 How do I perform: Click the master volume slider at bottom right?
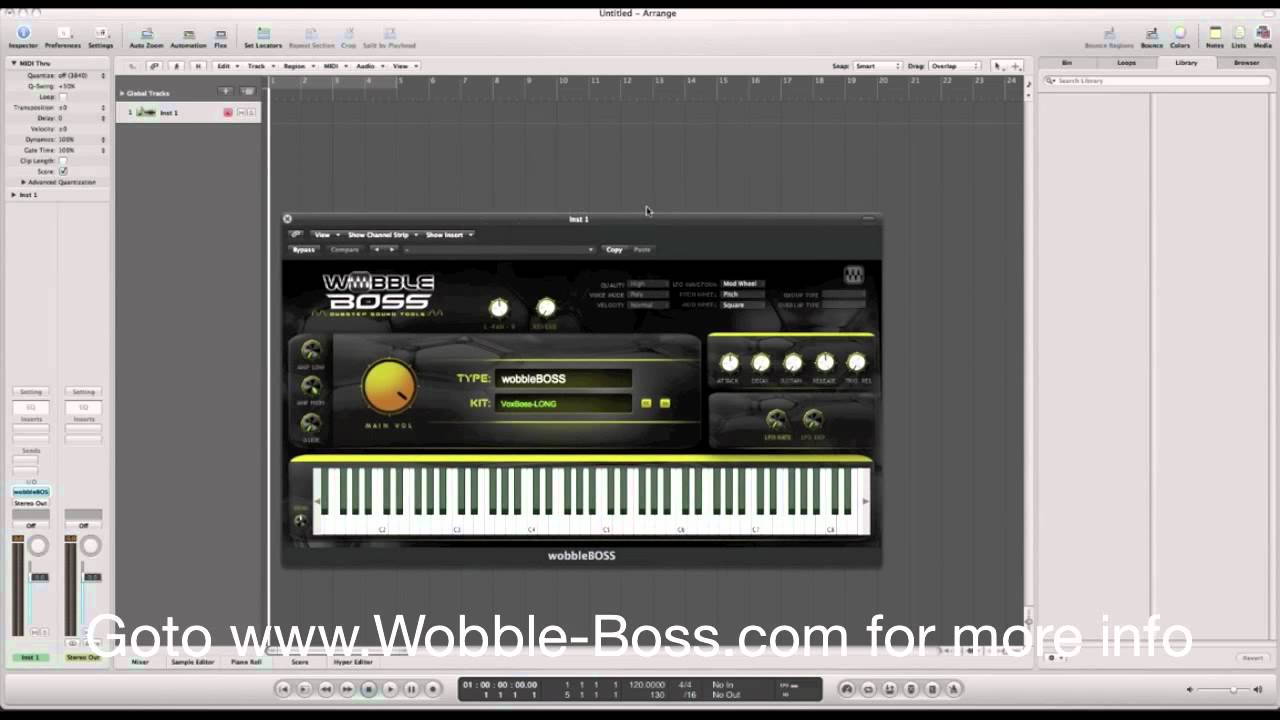click(x=1232, y=689)
